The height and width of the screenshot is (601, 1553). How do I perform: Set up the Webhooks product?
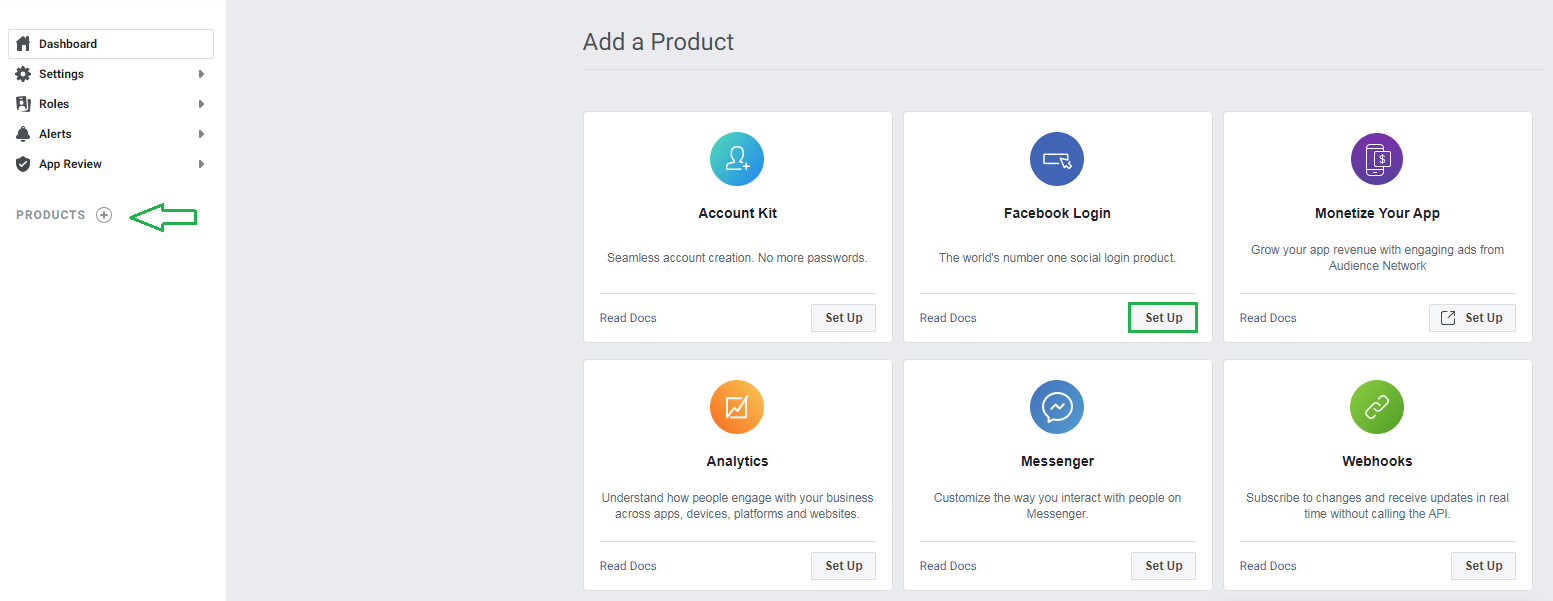1483,566
